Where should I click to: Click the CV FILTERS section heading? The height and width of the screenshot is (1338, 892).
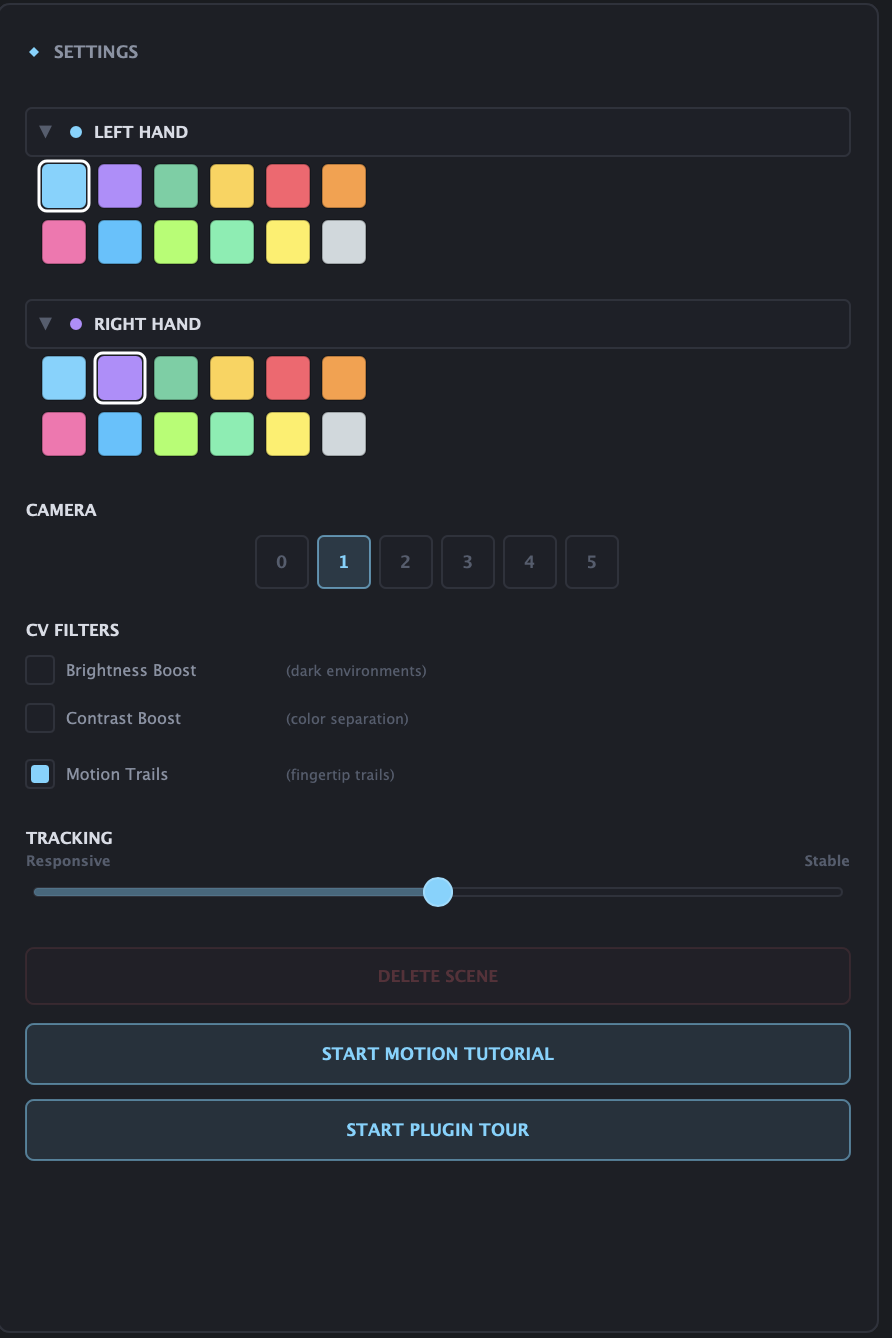coord(72,630)
